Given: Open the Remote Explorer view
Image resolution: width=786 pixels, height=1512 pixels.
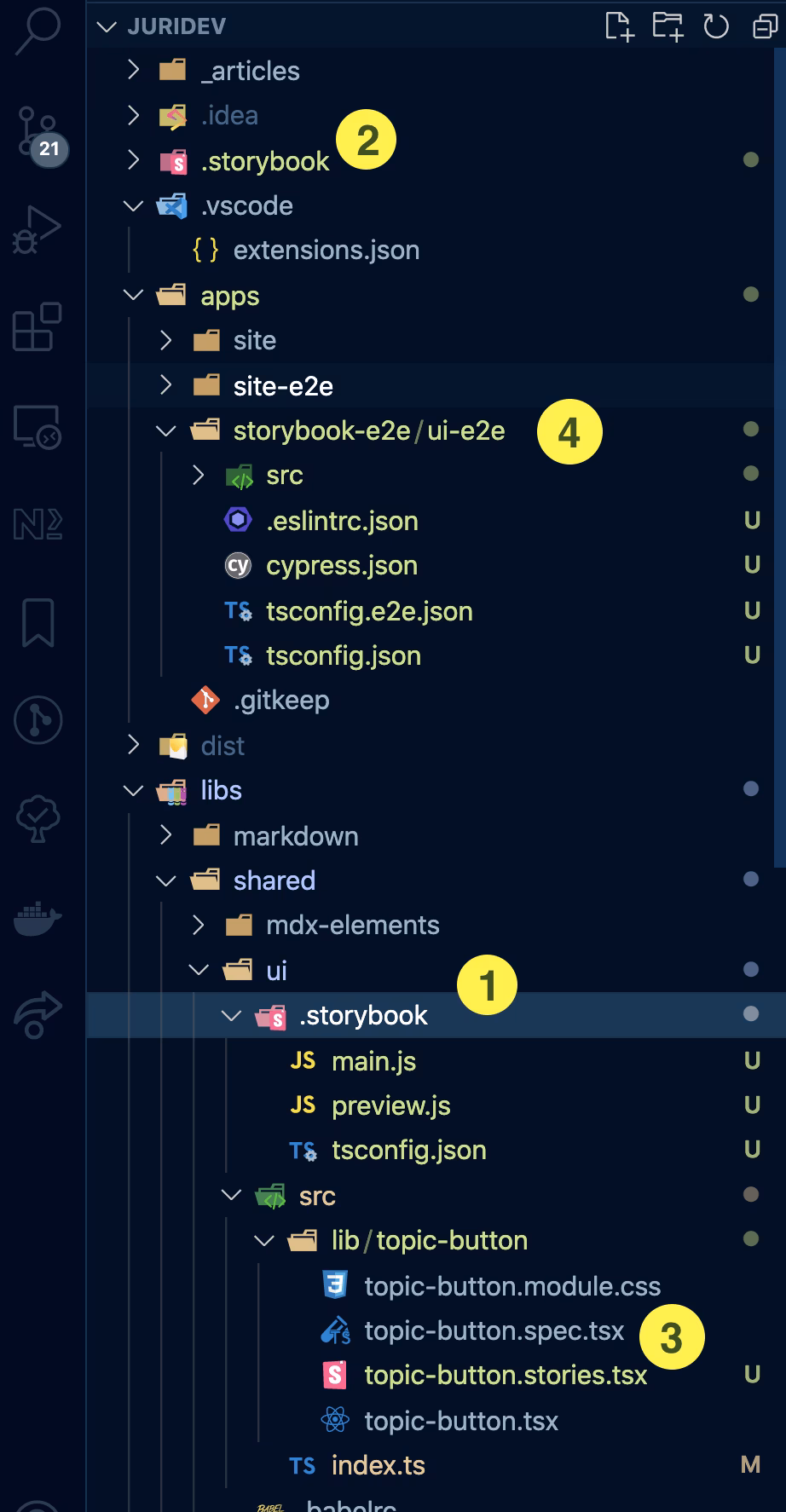Looking at the screenshot, I should click(x=37, y=426).
